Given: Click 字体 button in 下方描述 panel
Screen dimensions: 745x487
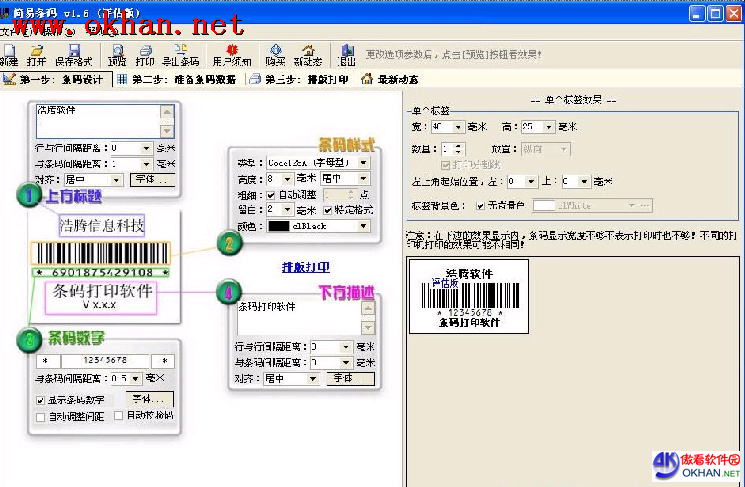Looking at the screenshot, I should point(351,378).
